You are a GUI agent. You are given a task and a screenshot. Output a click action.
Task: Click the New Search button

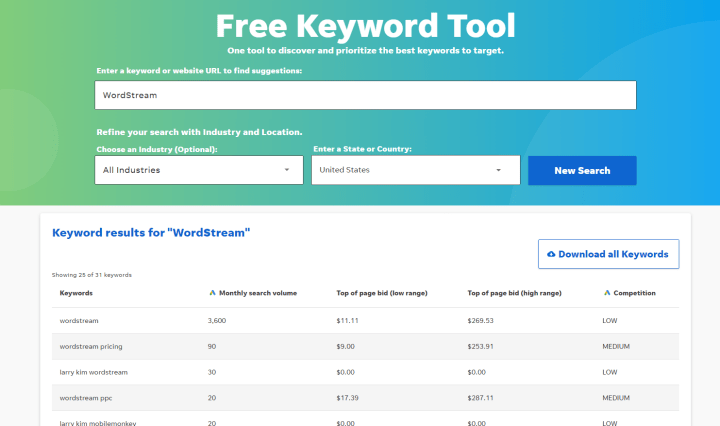[x=582, y=170]
